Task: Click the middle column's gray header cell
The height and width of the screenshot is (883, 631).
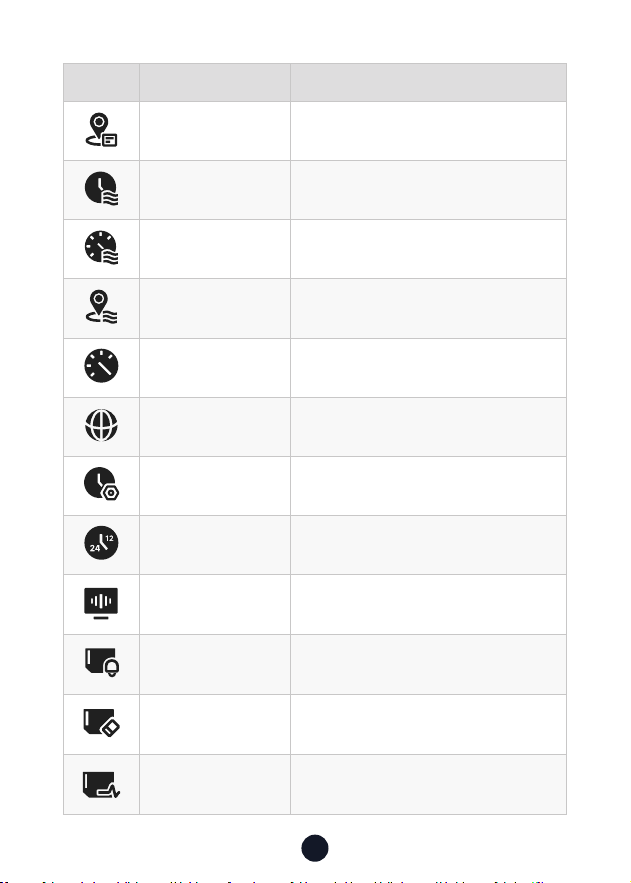Action: [215, 83]
